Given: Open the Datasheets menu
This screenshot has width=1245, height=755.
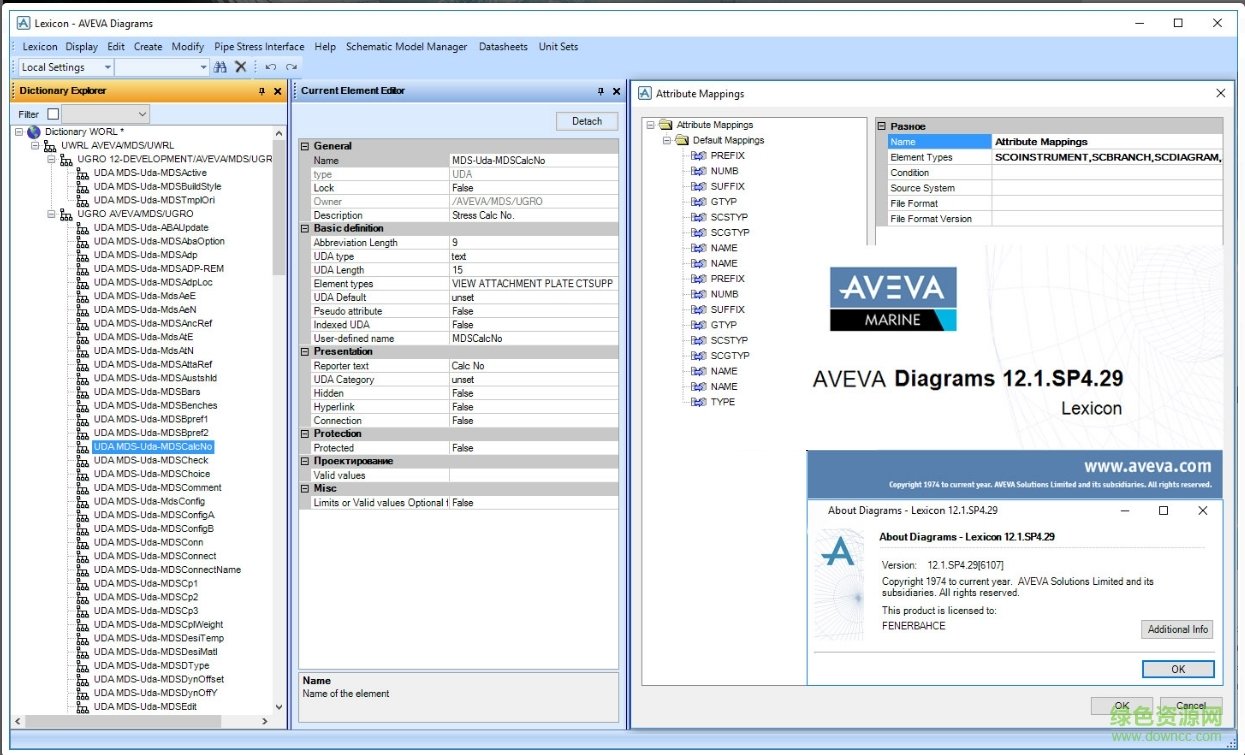Looking at the screenshot, I should (502, 46).
